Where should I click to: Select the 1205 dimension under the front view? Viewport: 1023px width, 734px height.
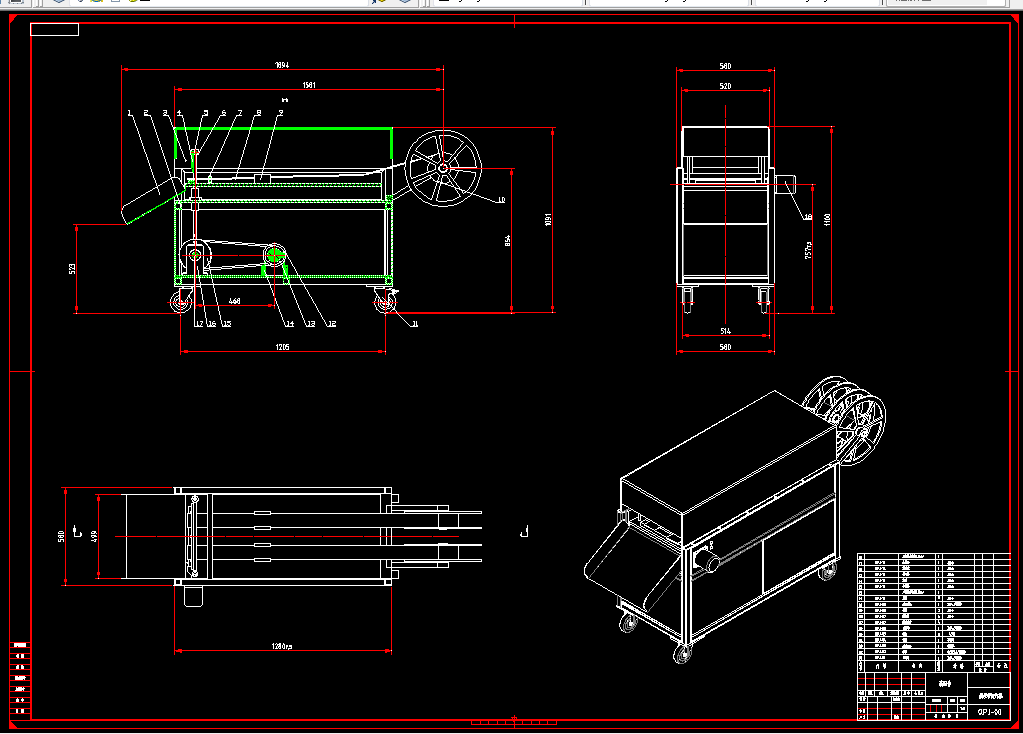click(282, 347)
